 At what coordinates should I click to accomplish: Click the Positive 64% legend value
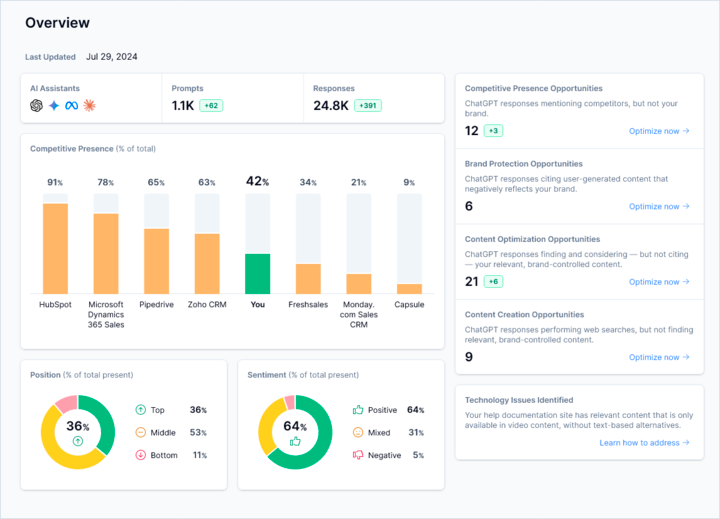click(x=416, y=410)
